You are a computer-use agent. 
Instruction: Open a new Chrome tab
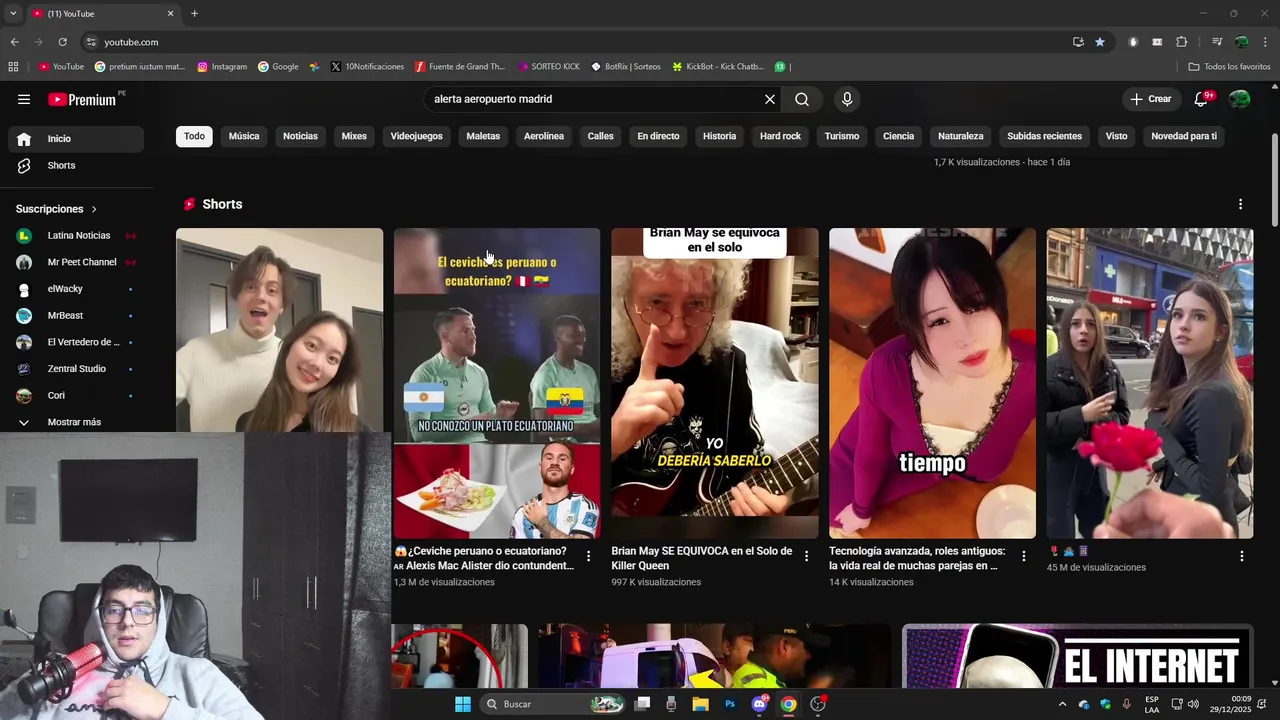194,14
